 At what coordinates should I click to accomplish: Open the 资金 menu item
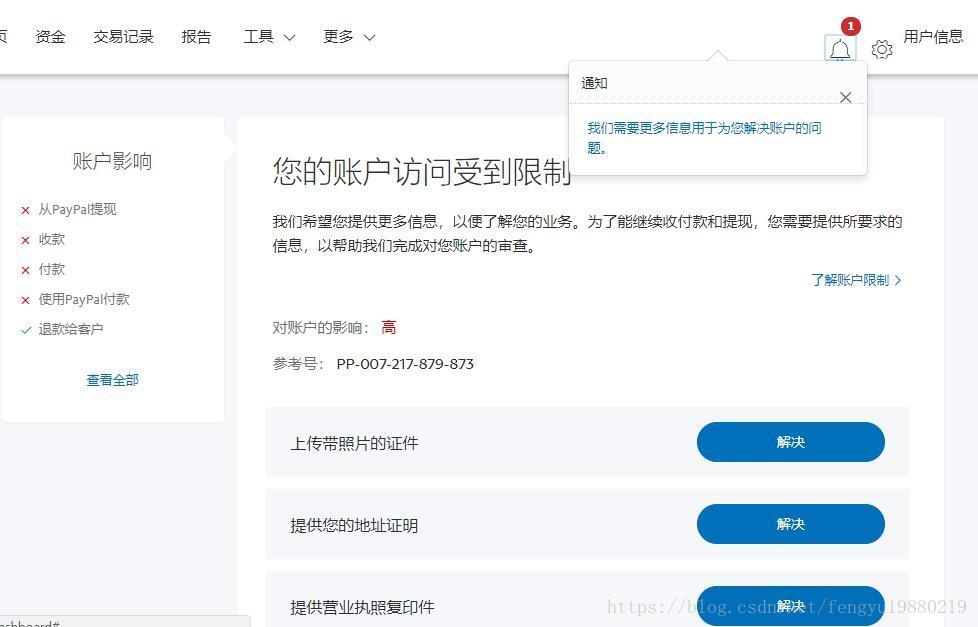tap(51, 37)
